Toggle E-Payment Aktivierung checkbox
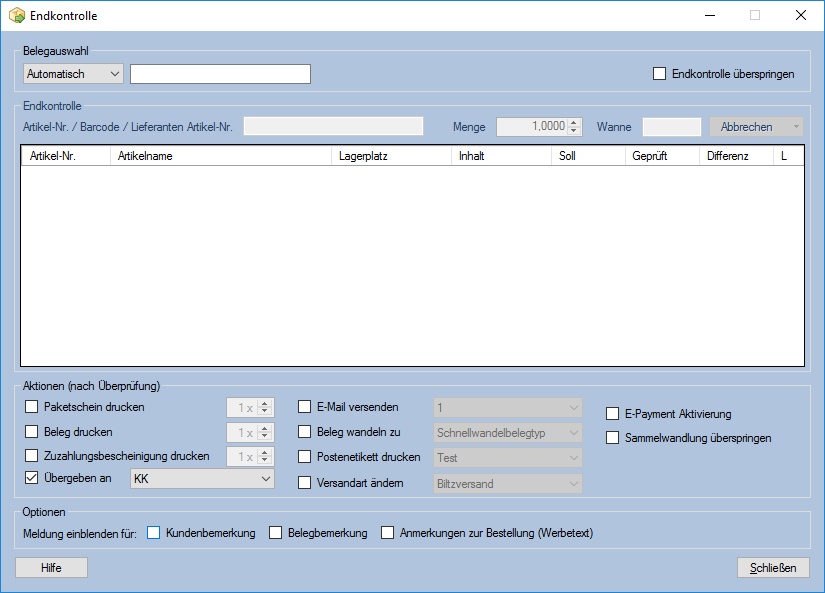Viewport: 825px width, 593px height. click(613, 414)
